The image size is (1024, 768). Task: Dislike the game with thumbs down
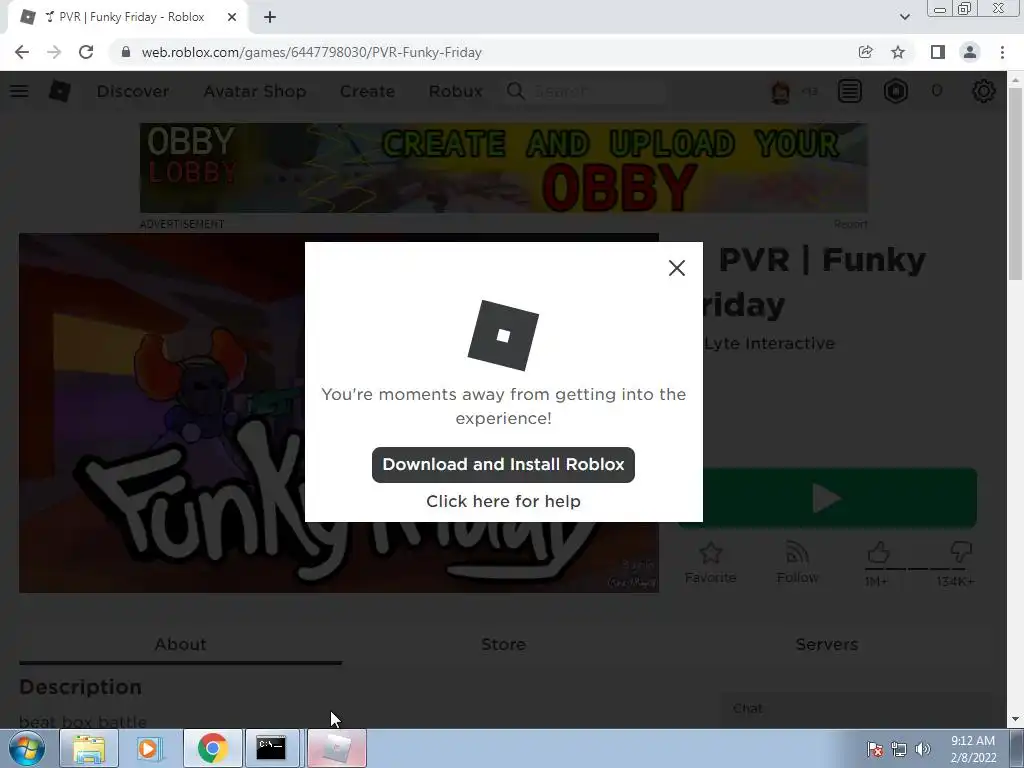pos(961,552)
